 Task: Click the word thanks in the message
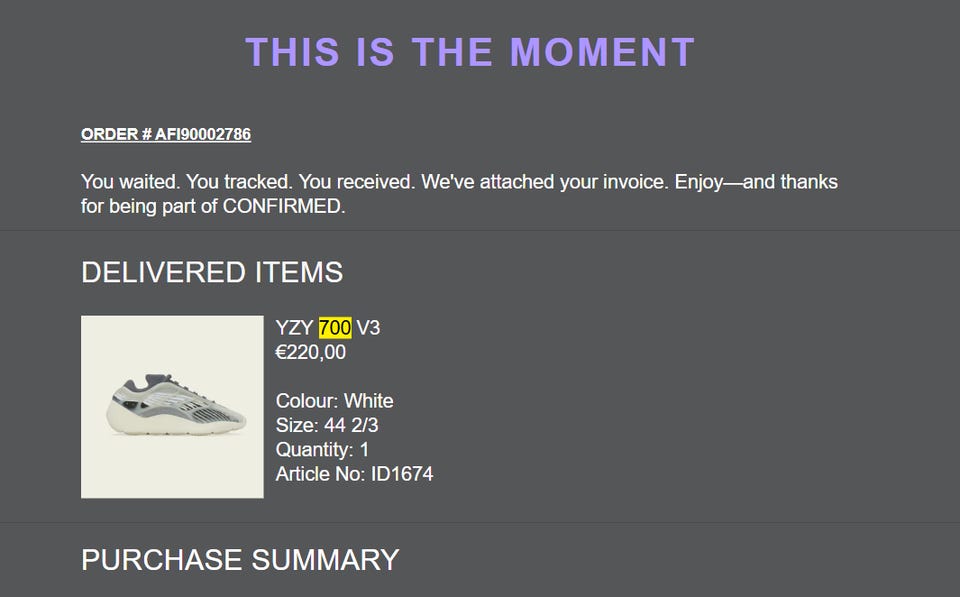[809, 183]
